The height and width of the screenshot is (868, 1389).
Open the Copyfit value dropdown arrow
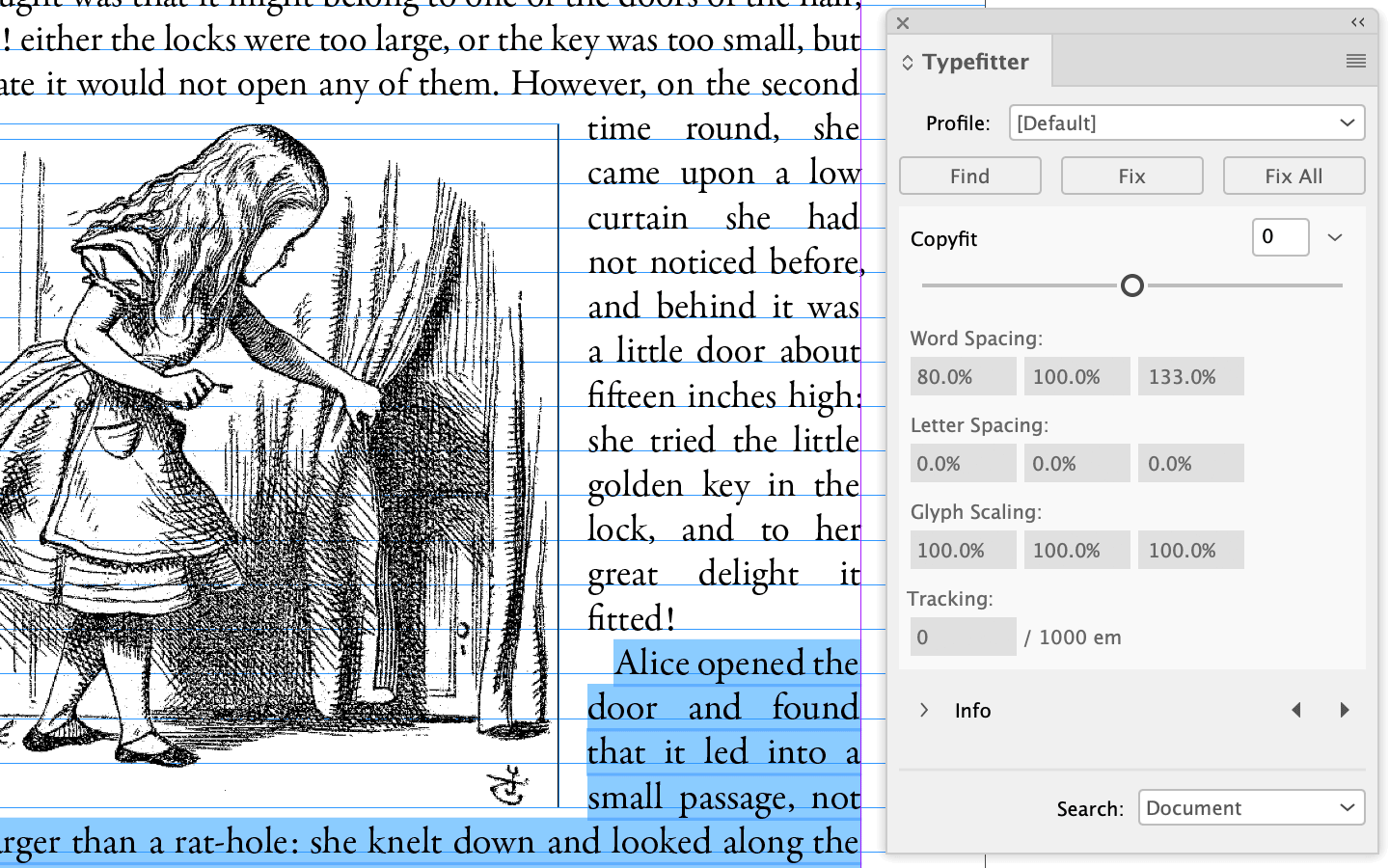[x=1335, y=237]
